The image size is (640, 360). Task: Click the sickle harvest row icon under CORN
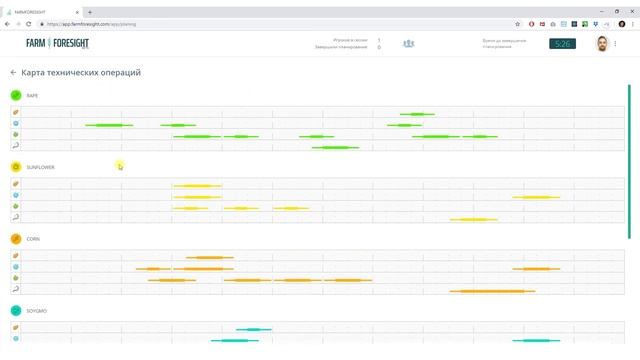[16, 289]
